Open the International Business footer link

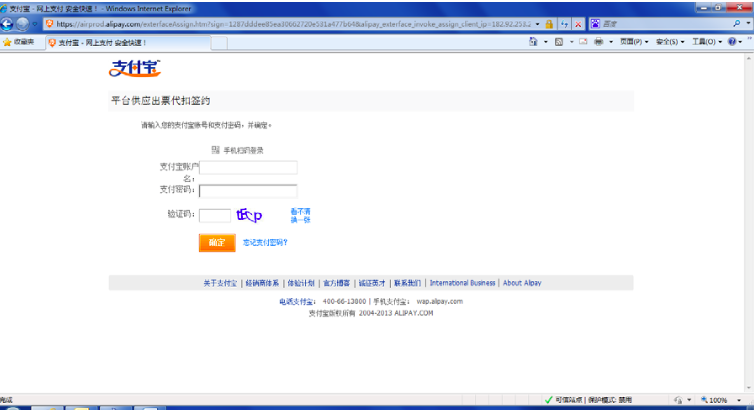(x=462, y=283)
